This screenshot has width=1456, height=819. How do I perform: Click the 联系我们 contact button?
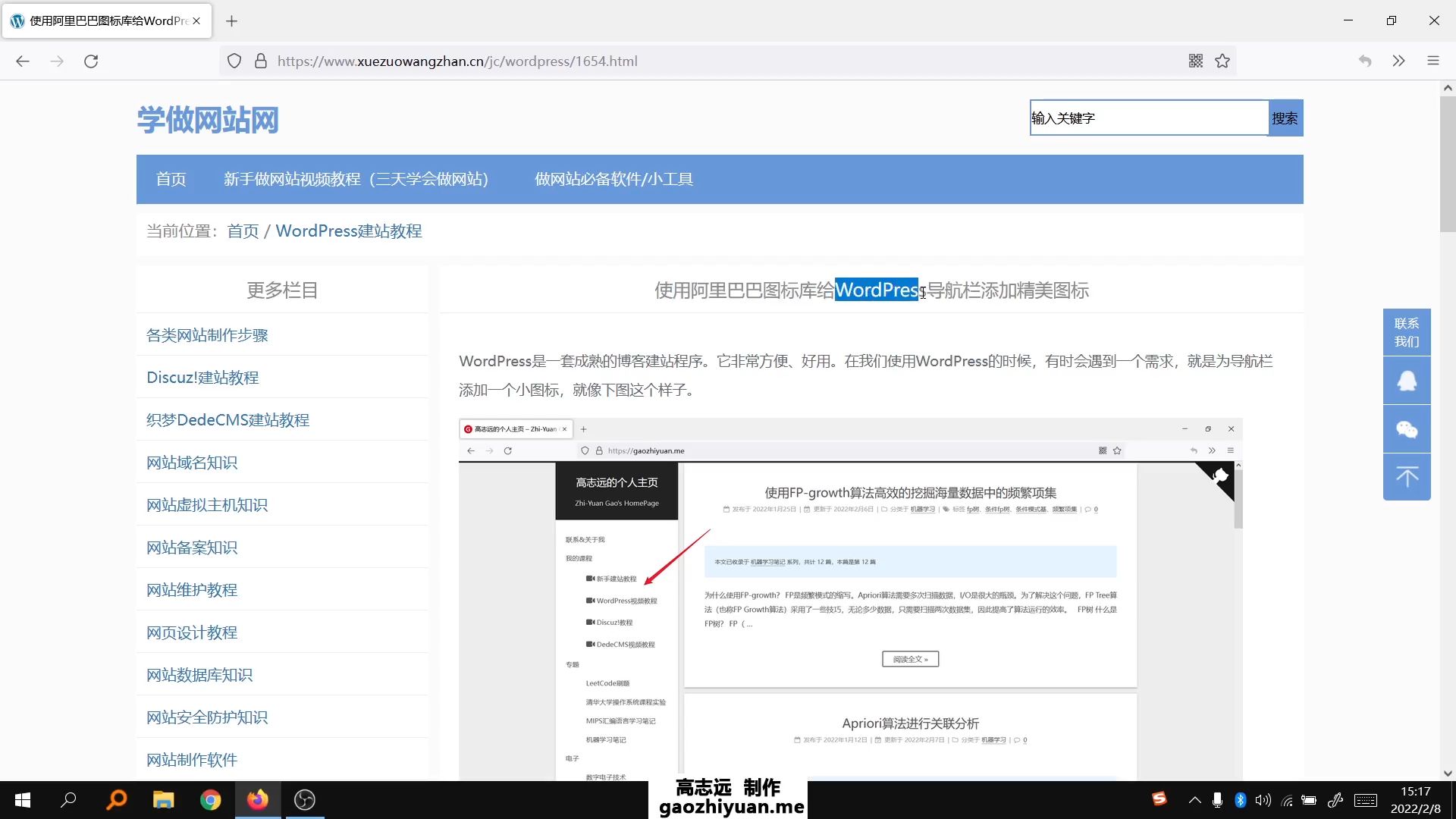(1407, 332)
